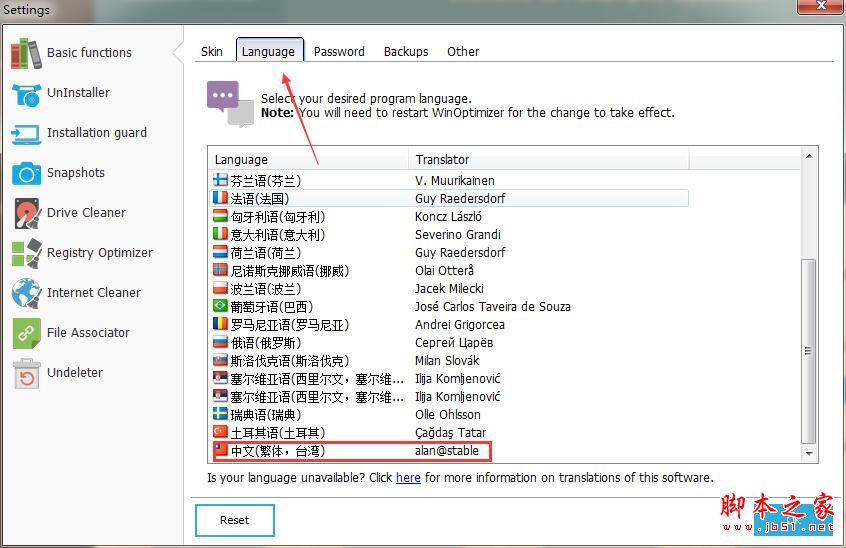Image resolution: width=846 pixels, height=548 pixels.
Task: Click the Slovak flag icon
Action: [220, 360]
